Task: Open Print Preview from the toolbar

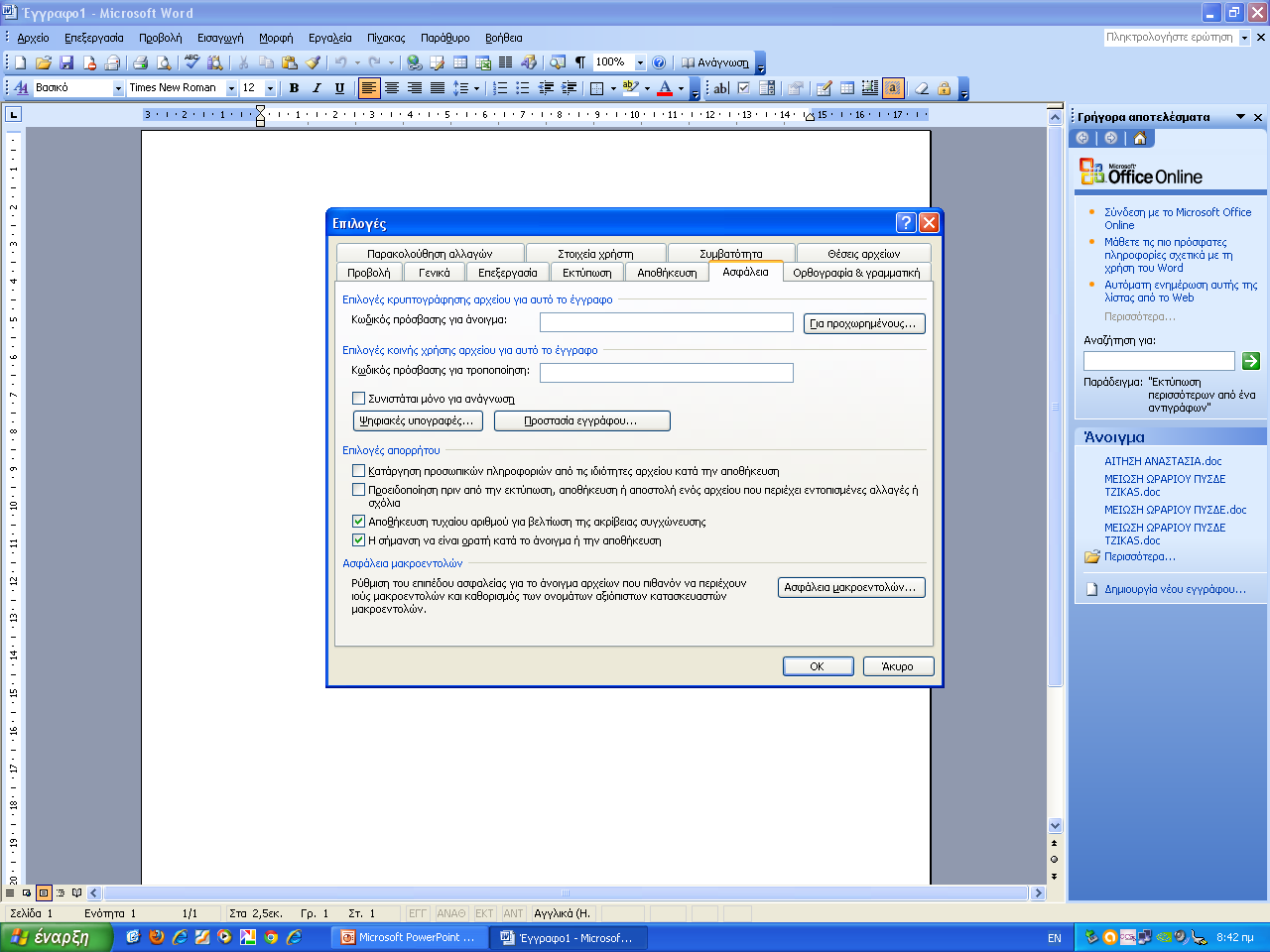Action: click(164, 62)
